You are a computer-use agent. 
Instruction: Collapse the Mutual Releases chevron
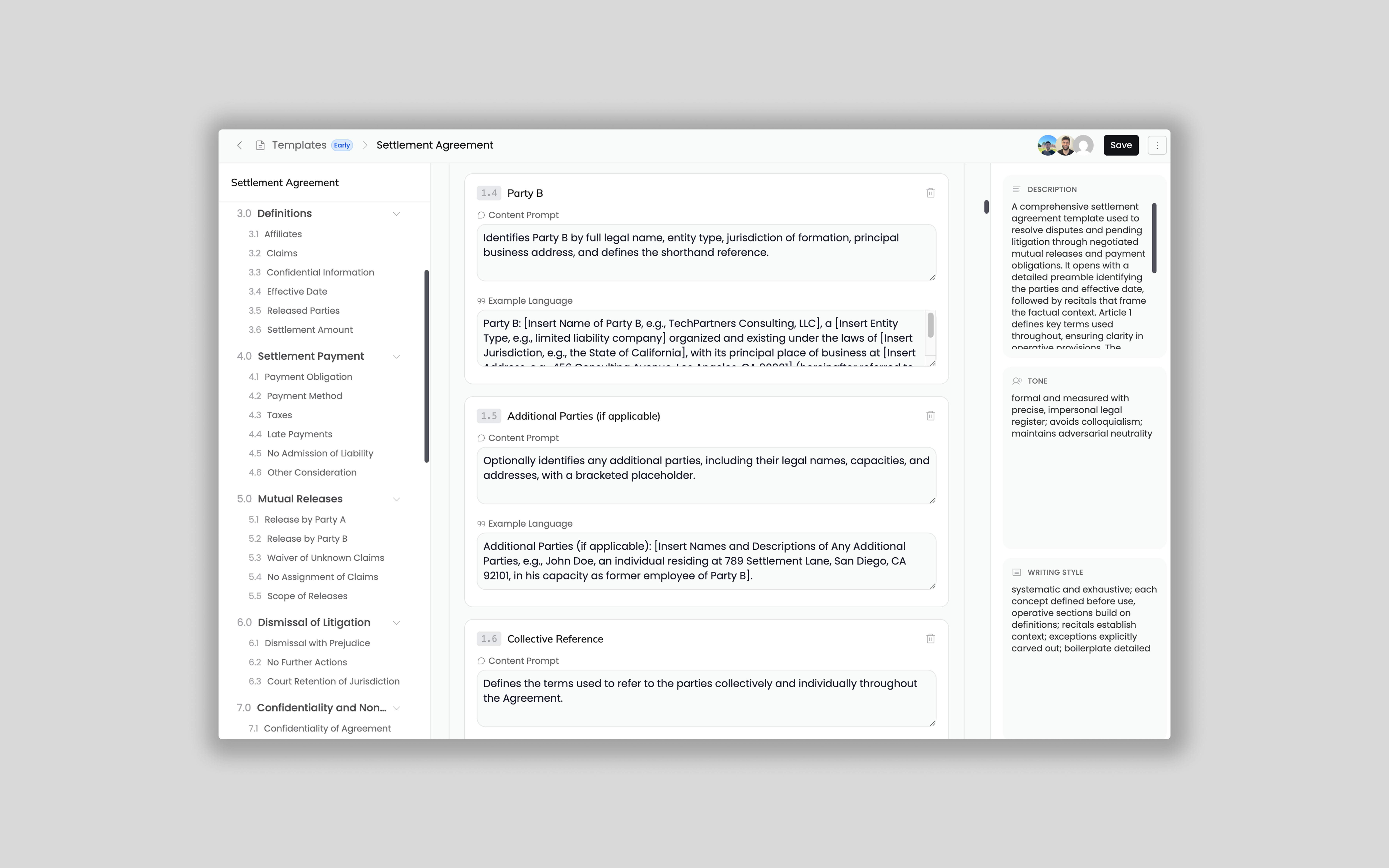click(x=396, y=499)
